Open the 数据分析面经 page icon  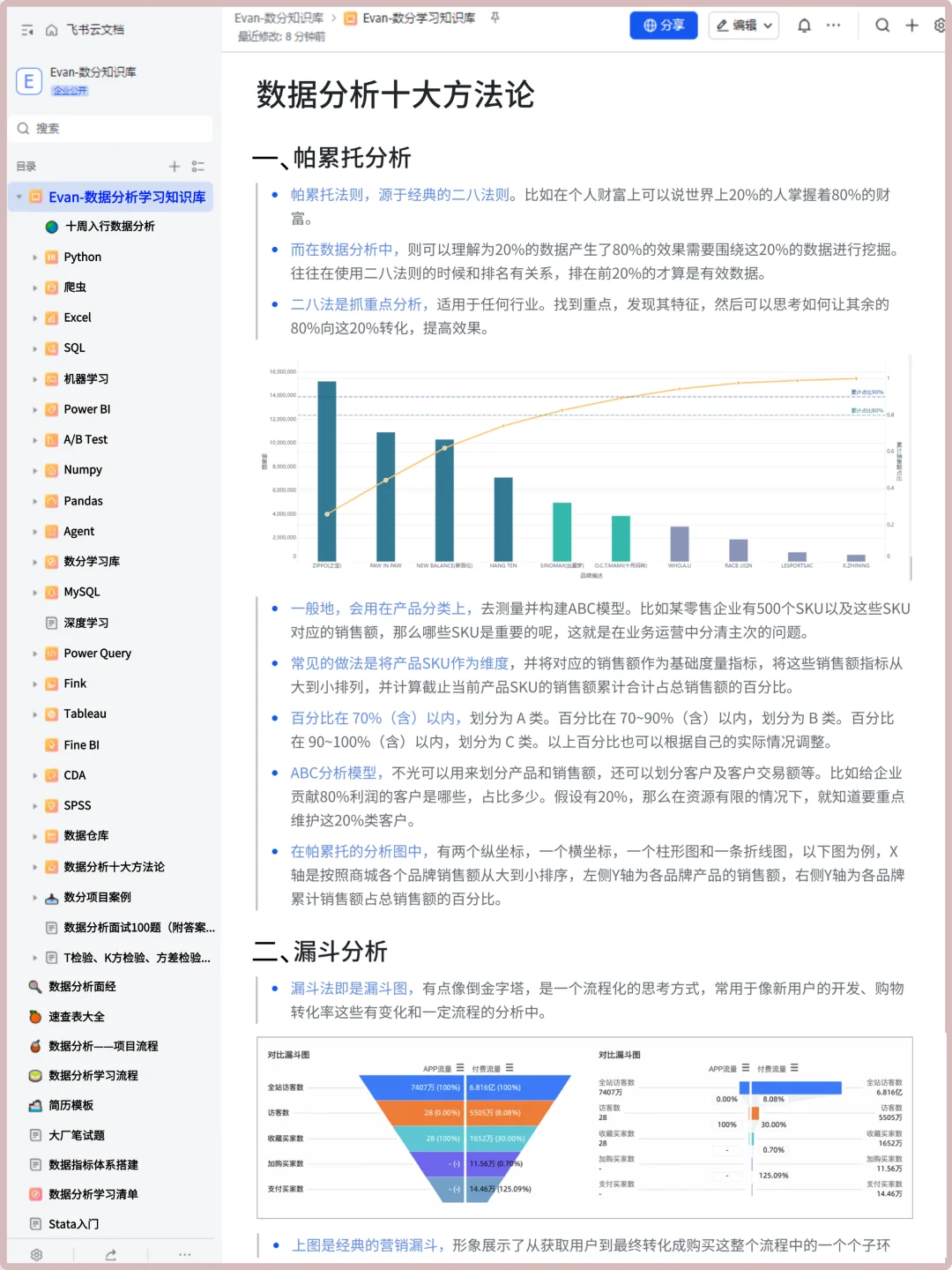(35, 986)
